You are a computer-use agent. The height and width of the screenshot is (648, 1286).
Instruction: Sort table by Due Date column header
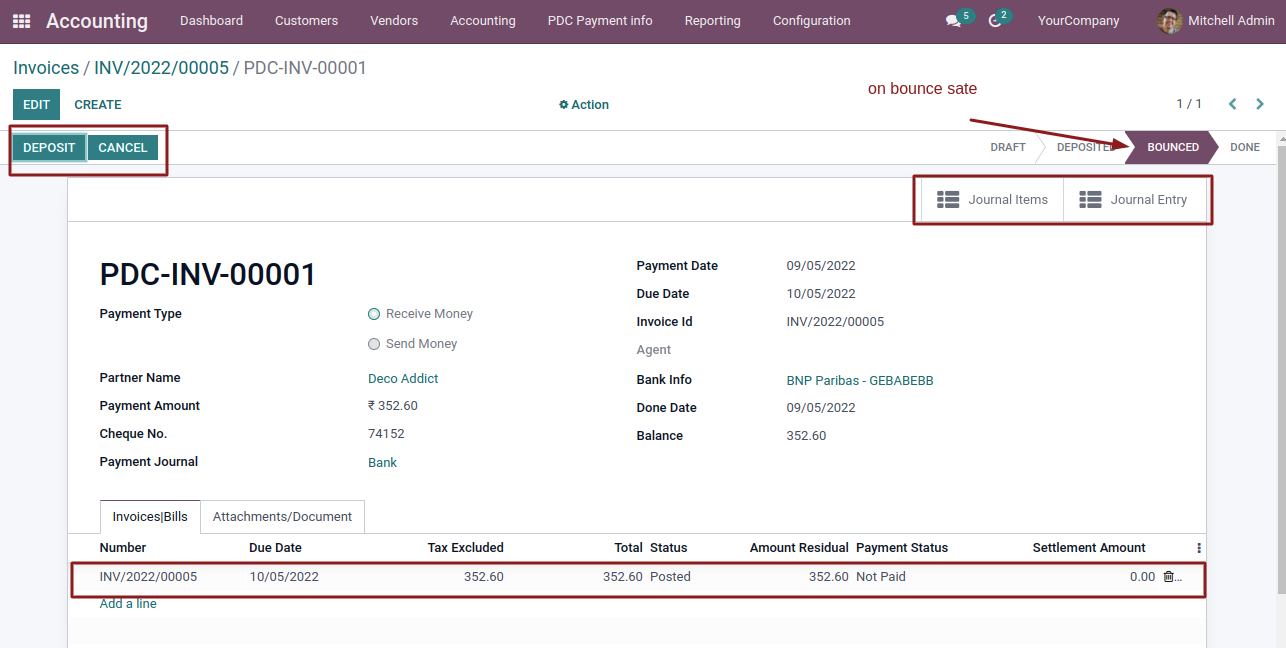[275, 548]
